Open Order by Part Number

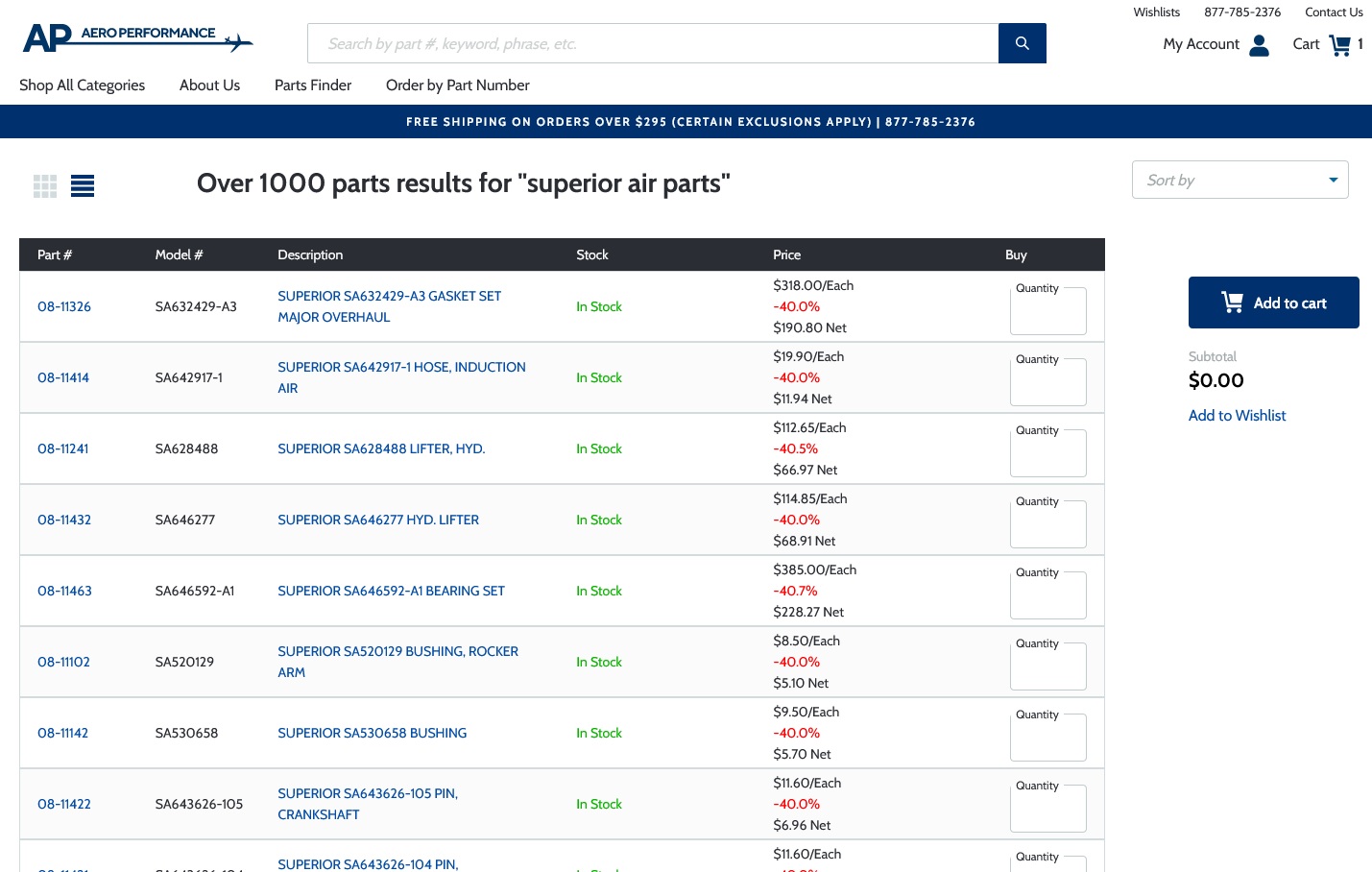458,85
